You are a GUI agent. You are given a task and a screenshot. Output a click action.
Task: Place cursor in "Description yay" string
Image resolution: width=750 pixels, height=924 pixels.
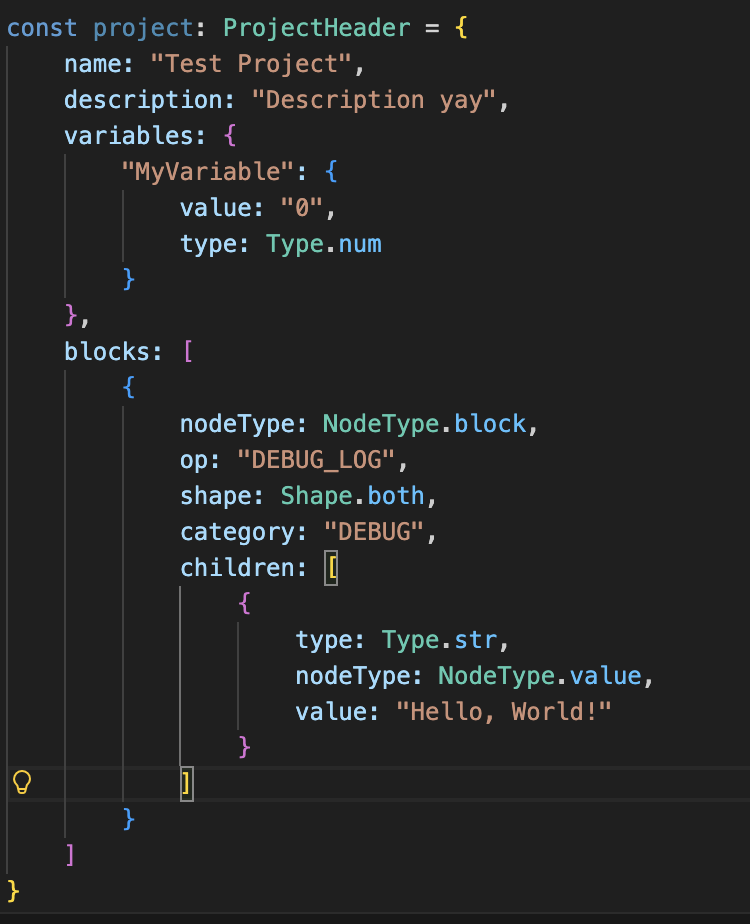pyautogui.click(x=374, y=100)
